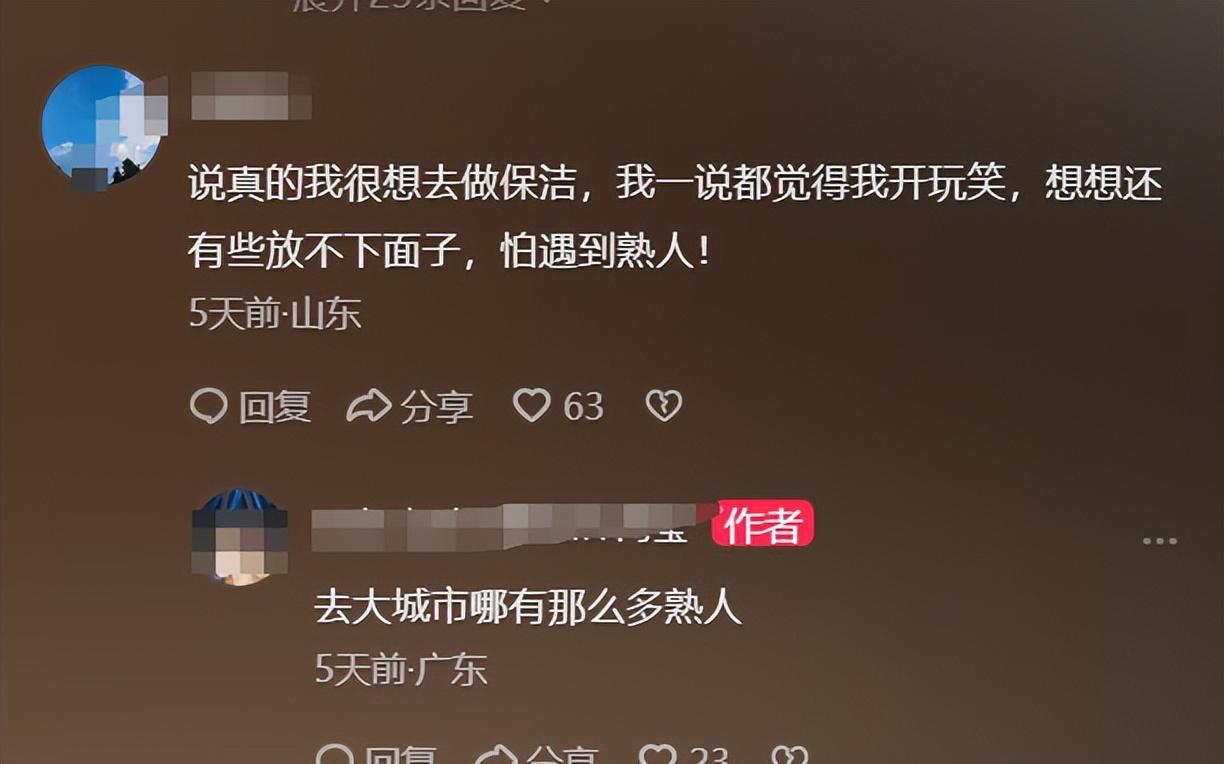Select the reply text 去大城市哪有那么多熟人

pos(528,607)
